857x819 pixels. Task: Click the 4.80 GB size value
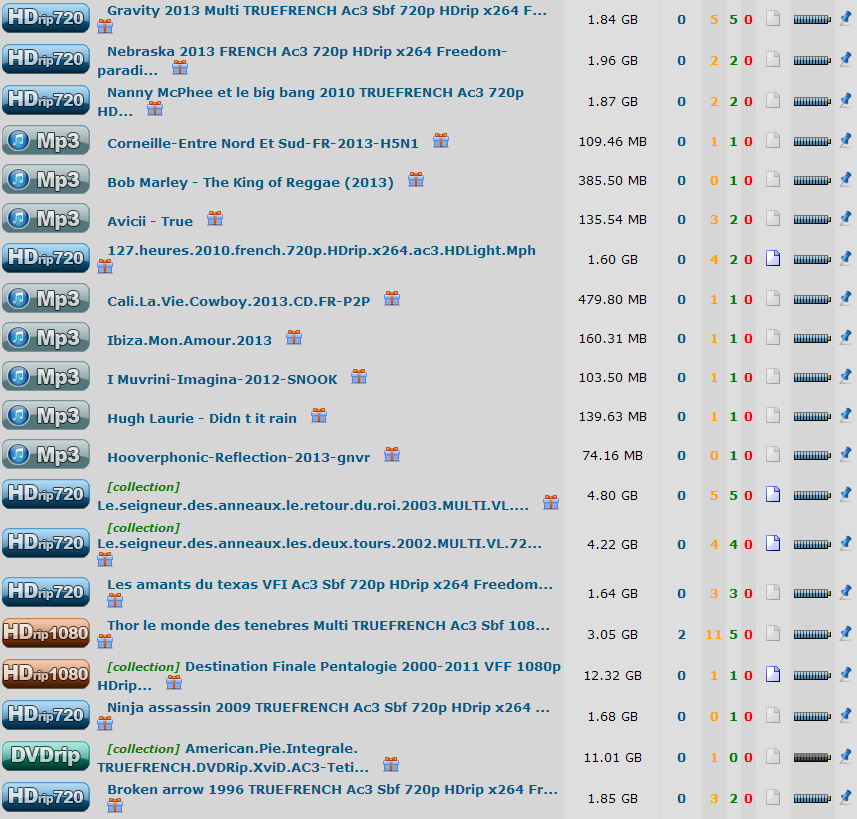coord(612,495)
